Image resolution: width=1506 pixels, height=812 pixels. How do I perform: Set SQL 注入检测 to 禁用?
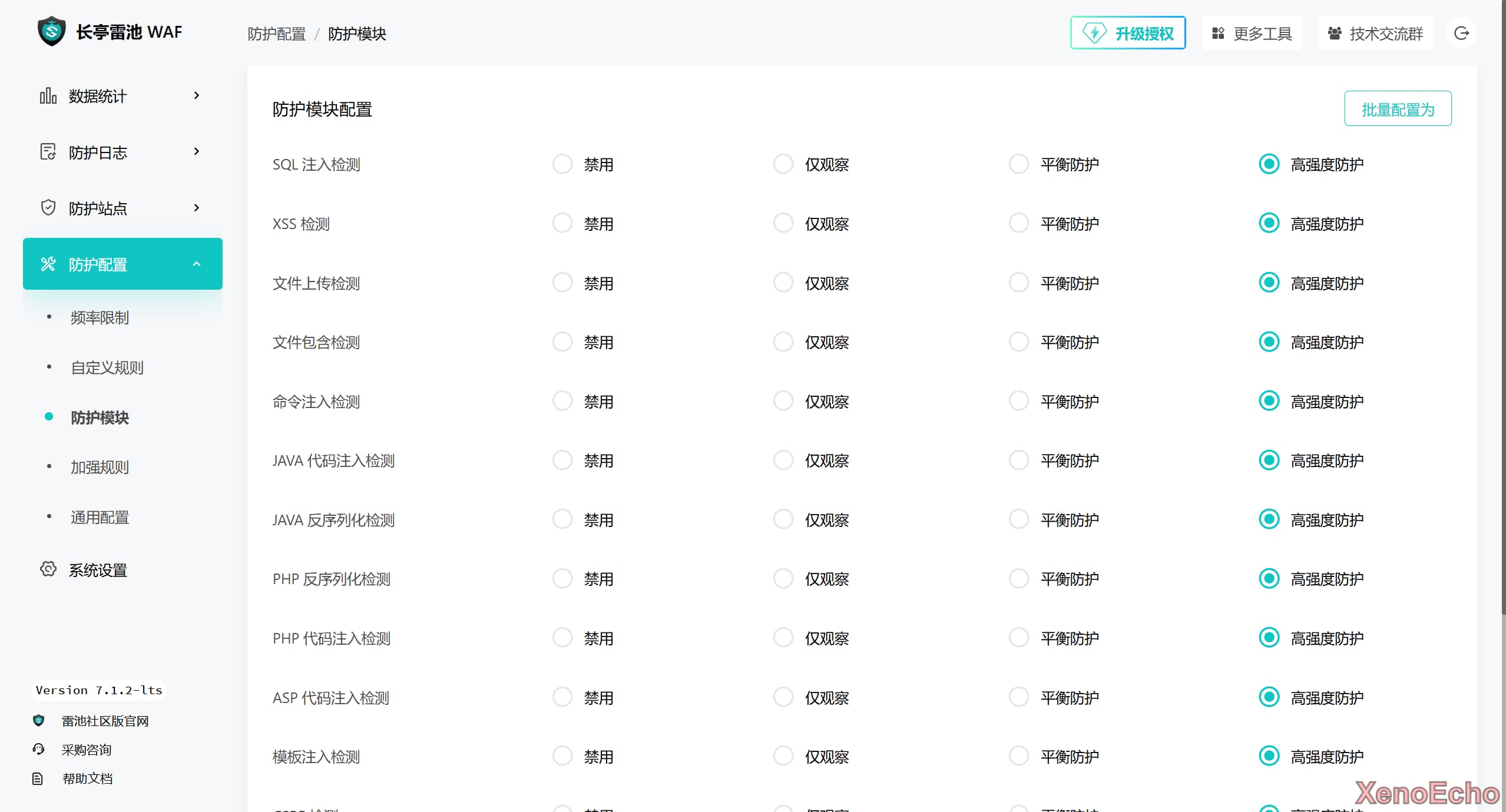pos(562,164)
